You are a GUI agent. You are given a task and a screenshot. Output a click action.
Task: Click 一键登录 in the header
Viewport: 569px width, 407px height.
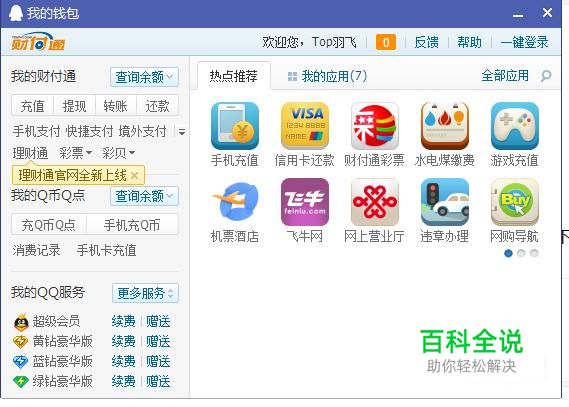(x=524, y=42)
